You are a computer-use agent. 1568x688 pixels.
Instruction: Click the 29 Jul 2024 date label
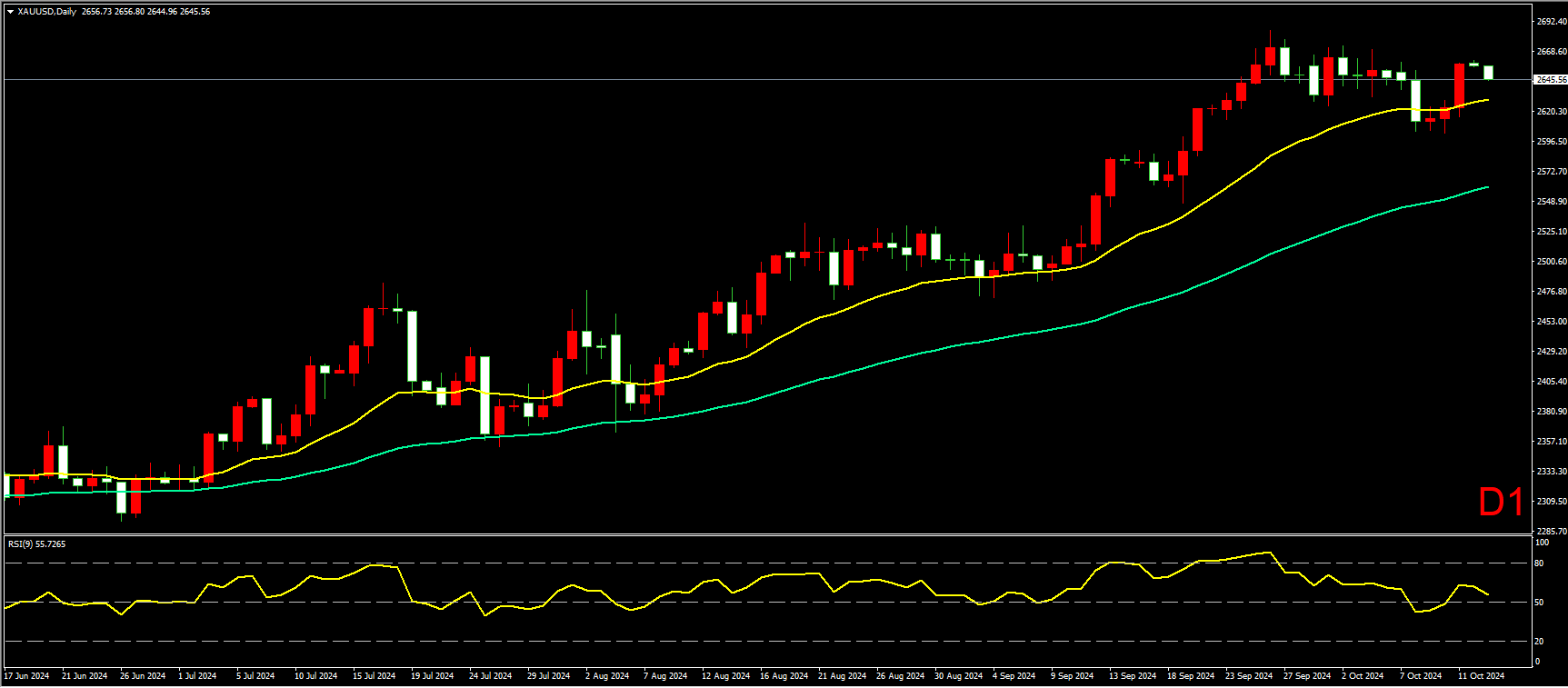point(548,676)
